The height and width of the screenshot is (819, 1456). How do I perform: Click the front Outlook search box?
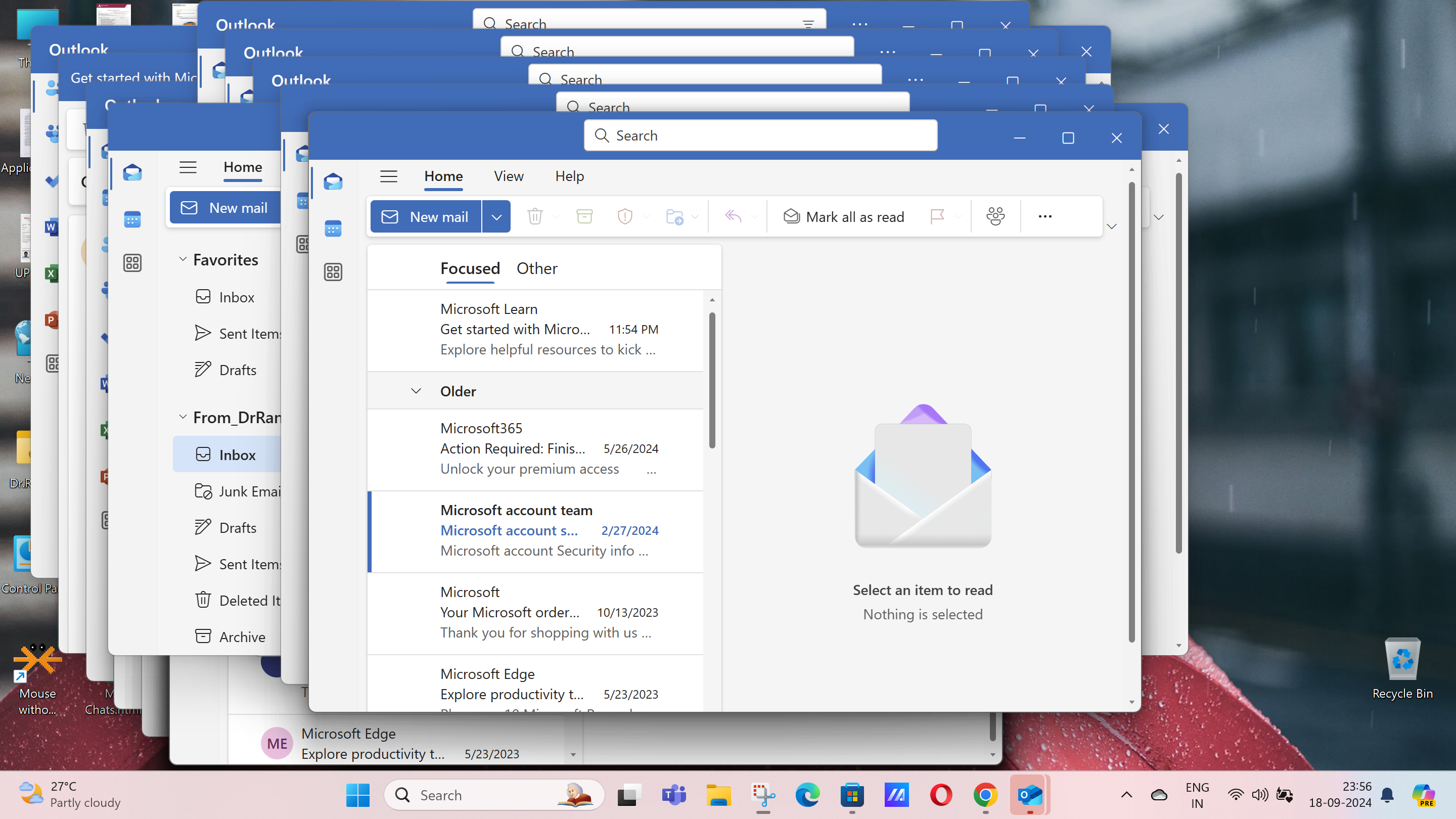point(760,135)
